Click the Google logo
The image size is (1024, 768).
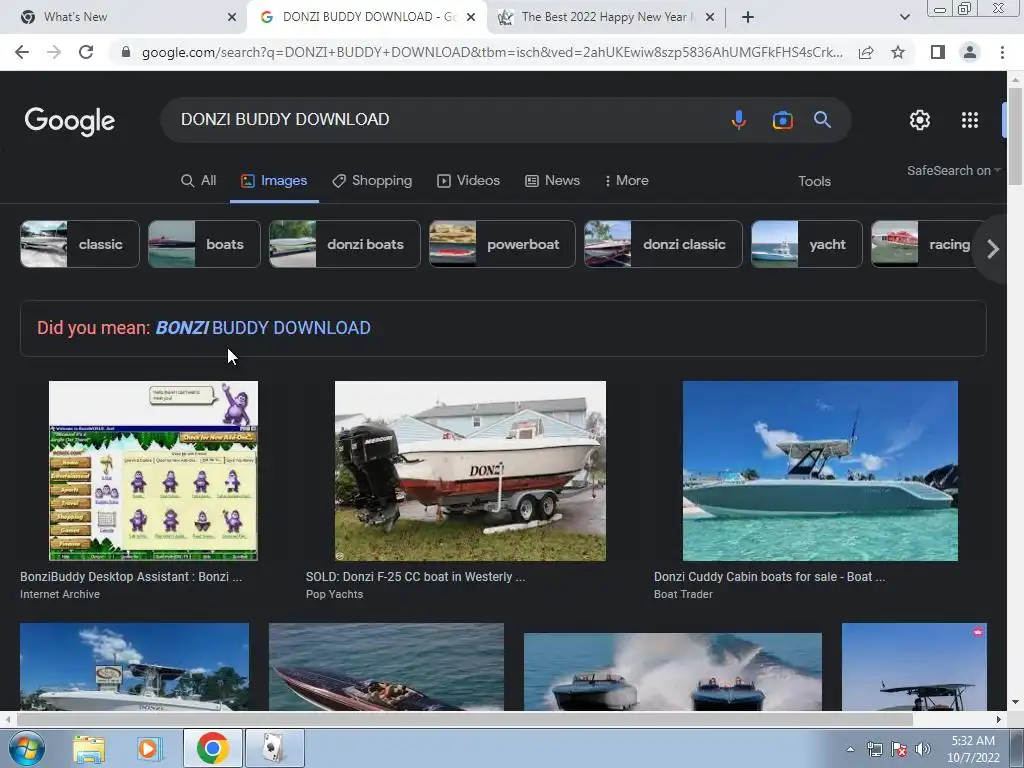point(70,121)
